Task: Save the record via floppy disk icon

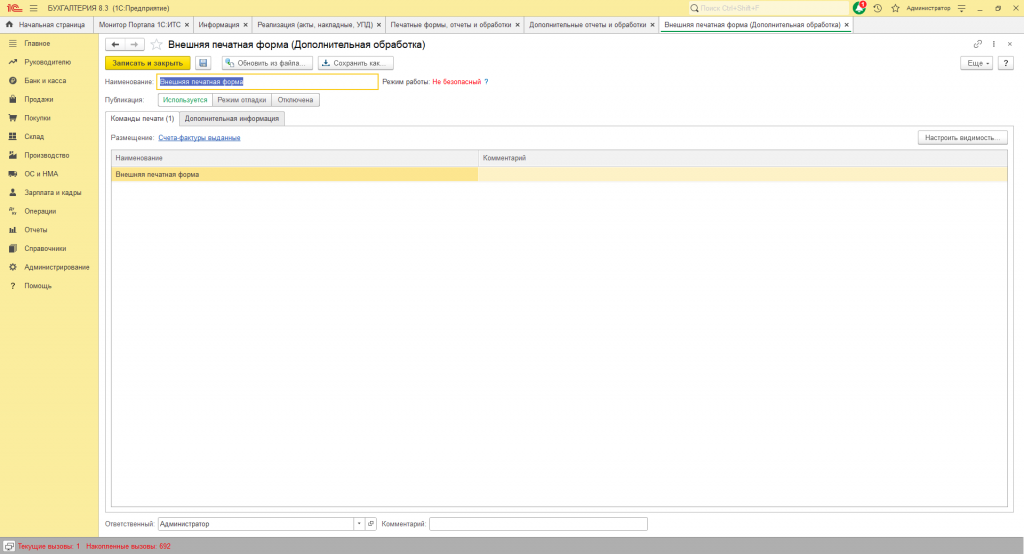Action: (x=203, y=63)
